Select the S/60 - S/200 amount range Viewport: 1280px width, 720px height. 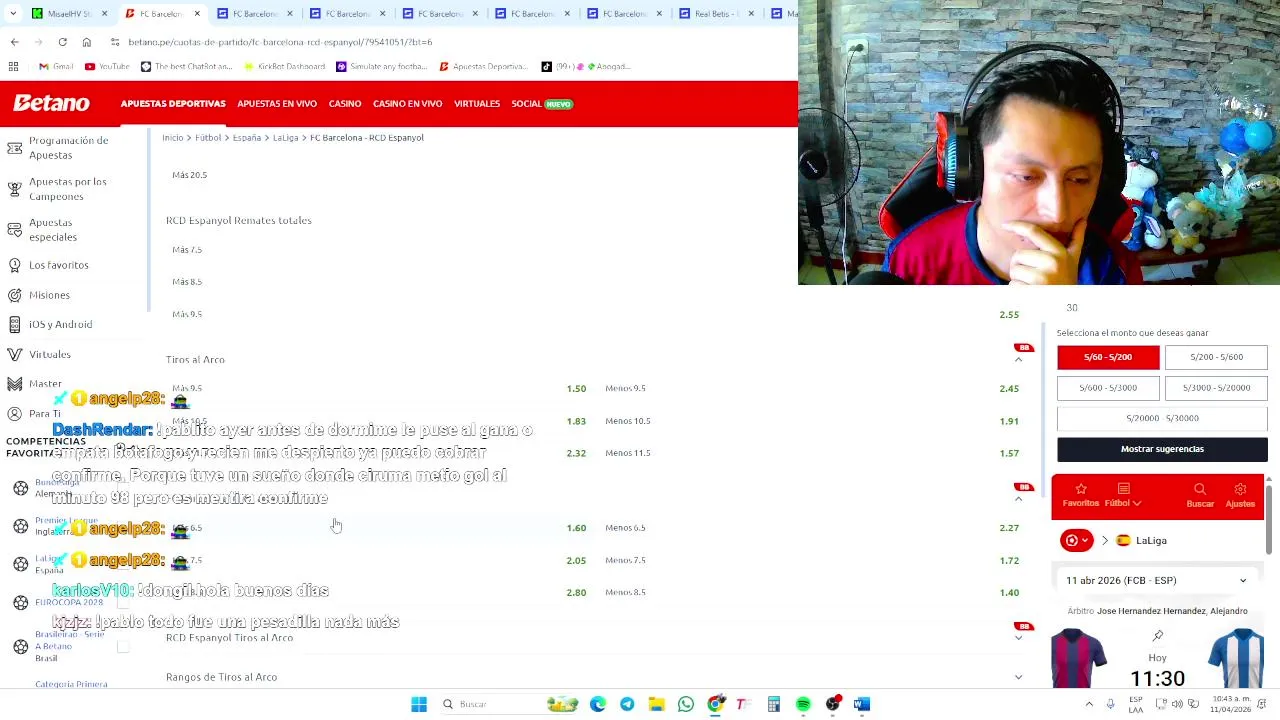1108,357
